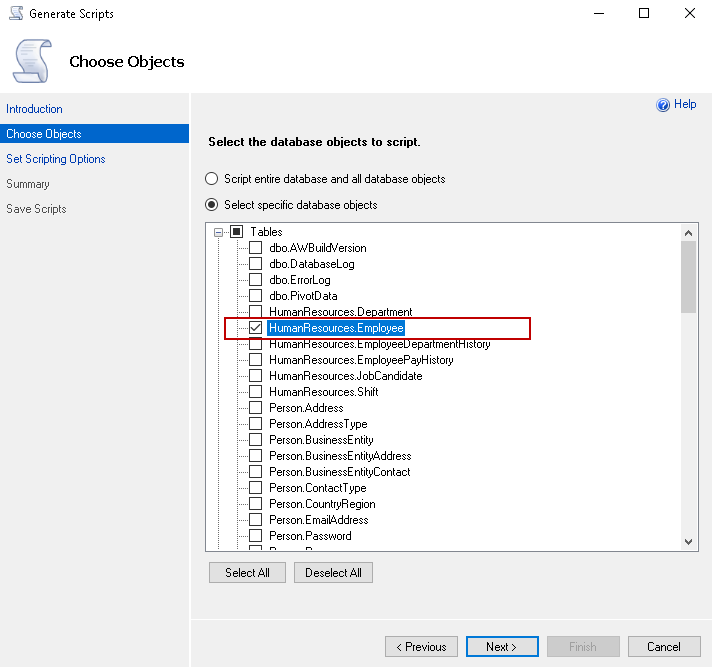The image size is (712, 667).
Task: Click the Next button
Action: pos(501,647)
